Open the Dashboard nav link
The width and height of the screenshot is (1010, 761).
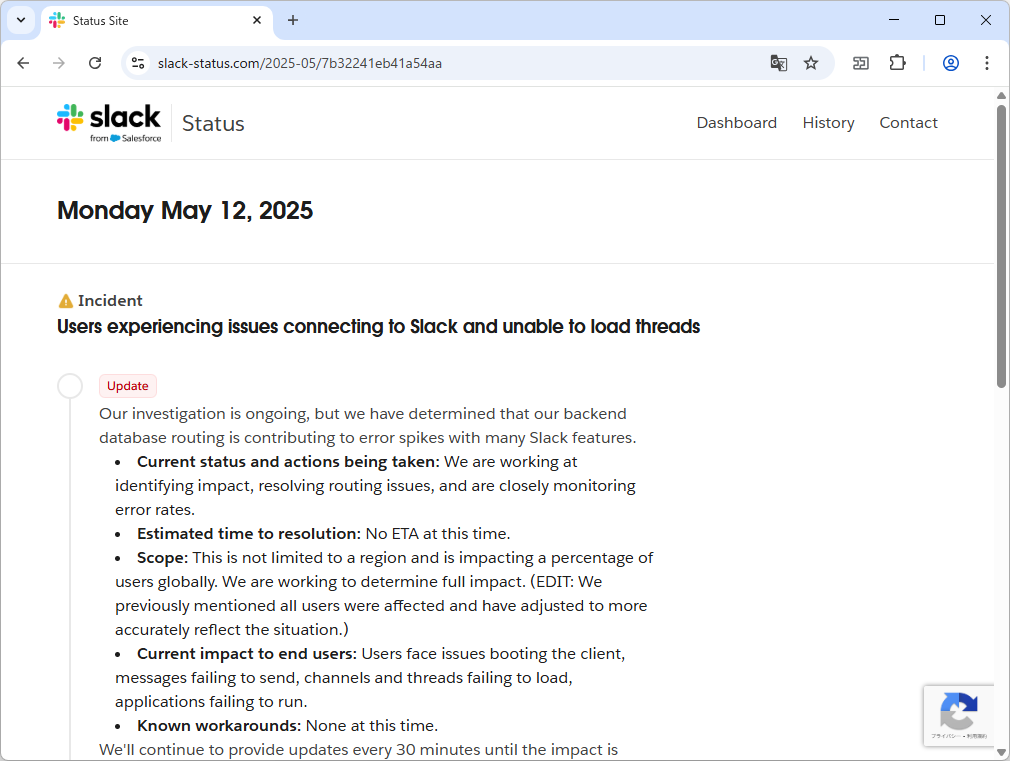737,122
